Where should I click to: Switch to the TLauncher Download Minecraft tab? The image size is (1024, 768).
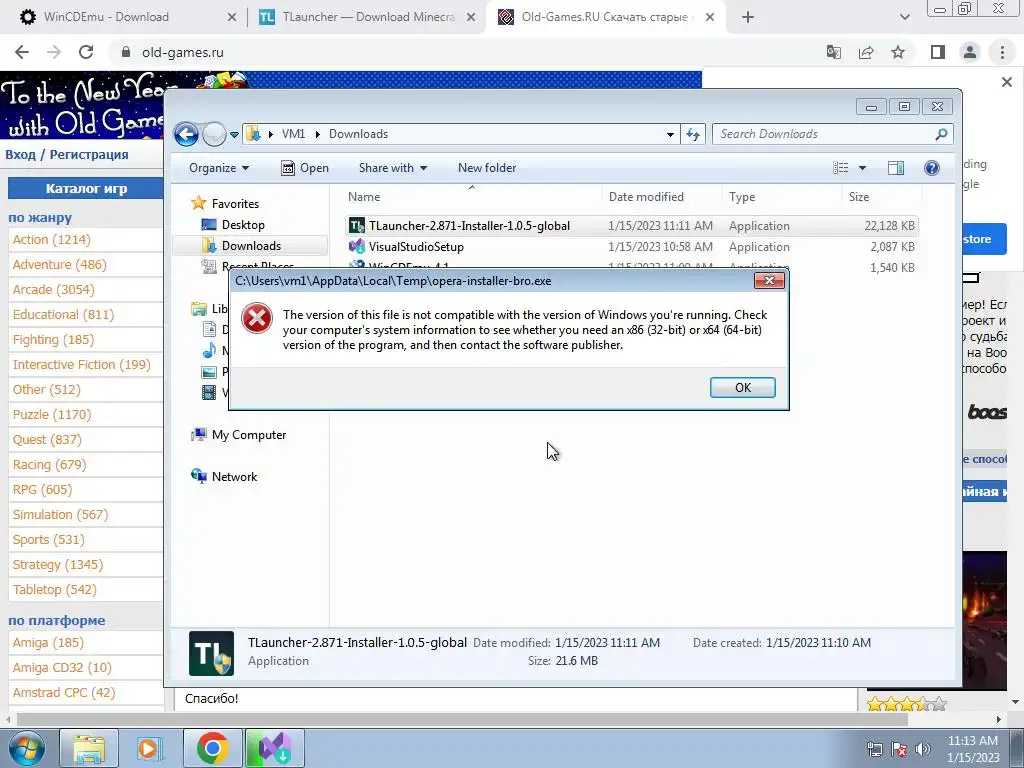click(x=369, y=17)
